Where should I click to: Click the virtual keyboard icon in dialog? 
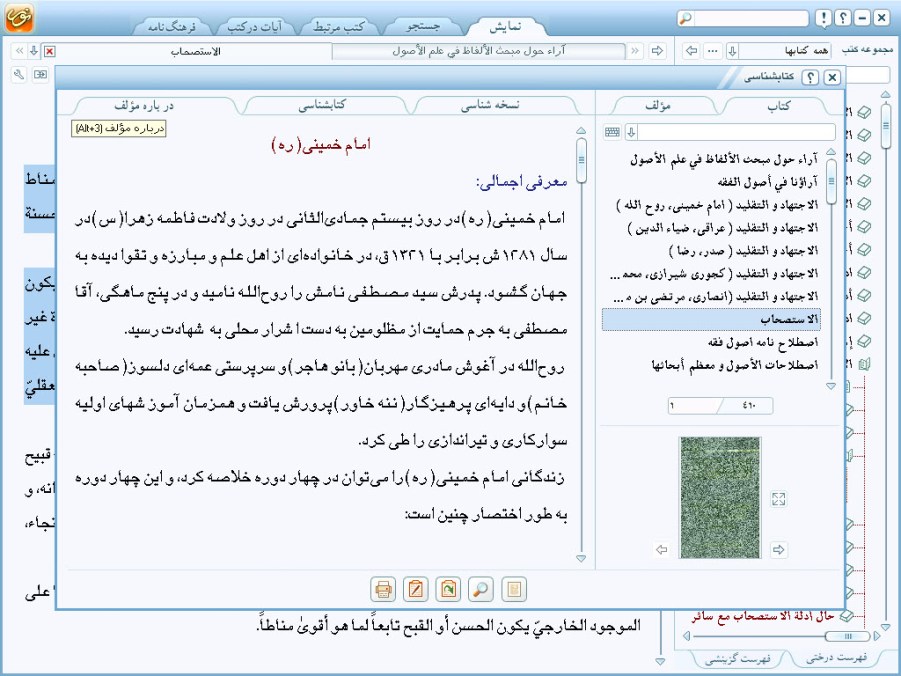coord(612,132)
